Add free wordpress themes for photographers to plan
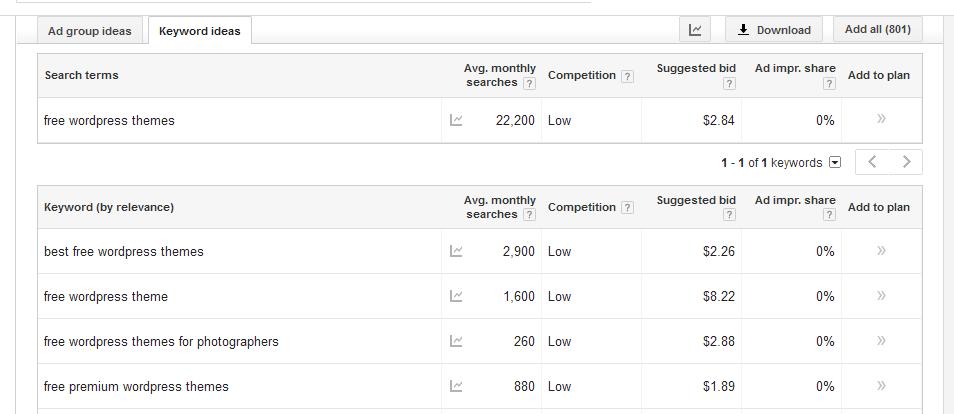 point(881,340)
